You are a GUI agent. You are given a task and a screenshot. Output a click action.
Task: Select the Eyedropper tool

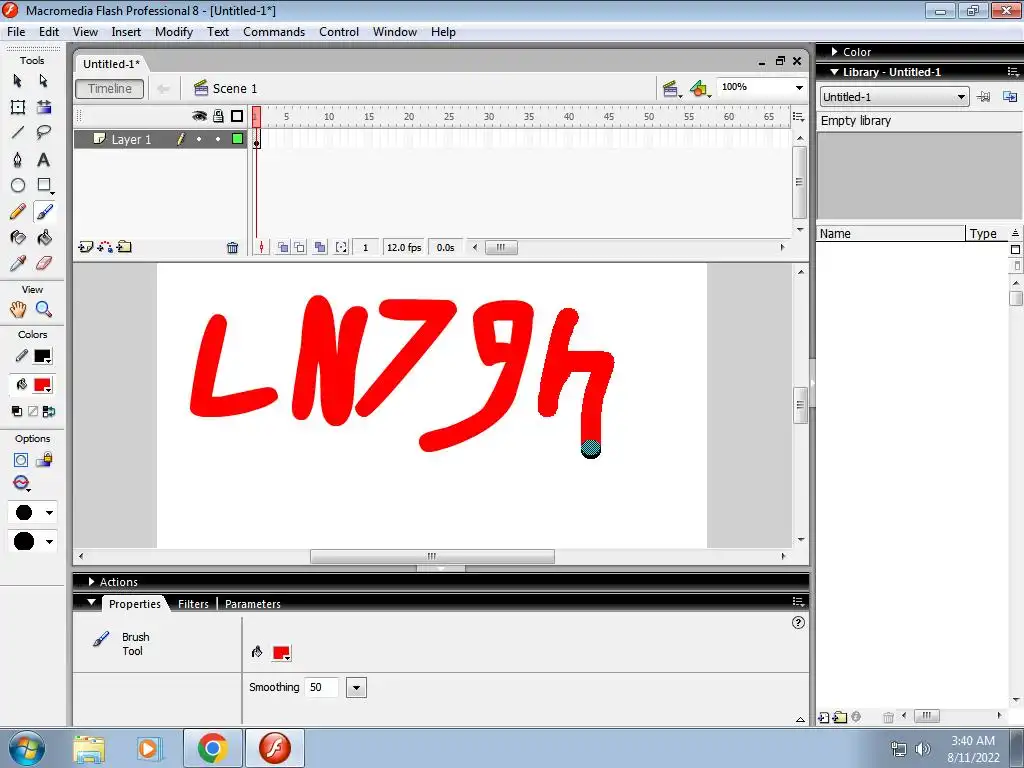(x=18, y=263)
